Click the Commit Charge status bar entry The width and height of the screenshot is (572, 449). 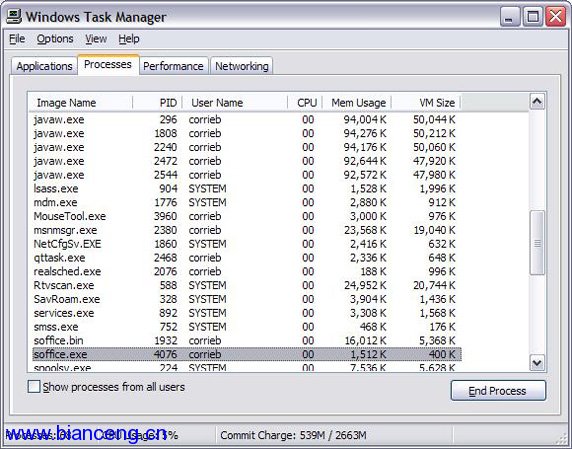(293, 435)
